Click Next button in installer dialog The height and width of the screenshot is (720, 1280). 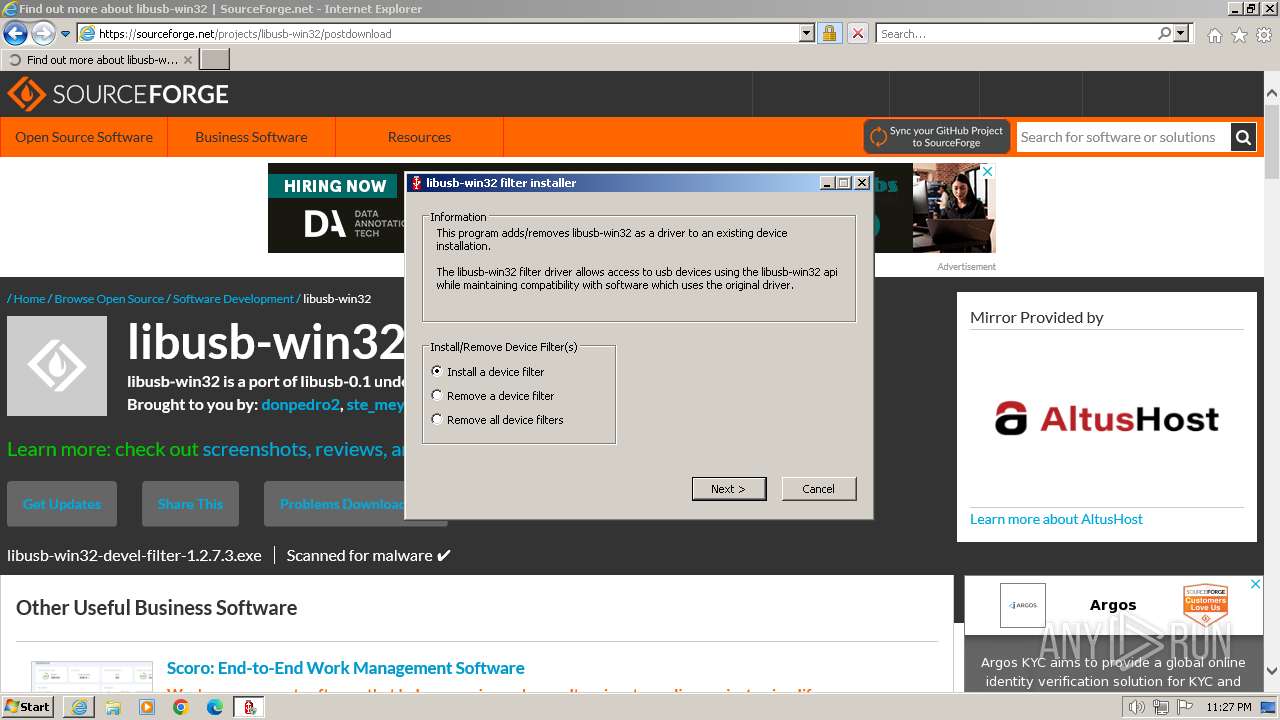pyautogui.click(x=729, y=488)
